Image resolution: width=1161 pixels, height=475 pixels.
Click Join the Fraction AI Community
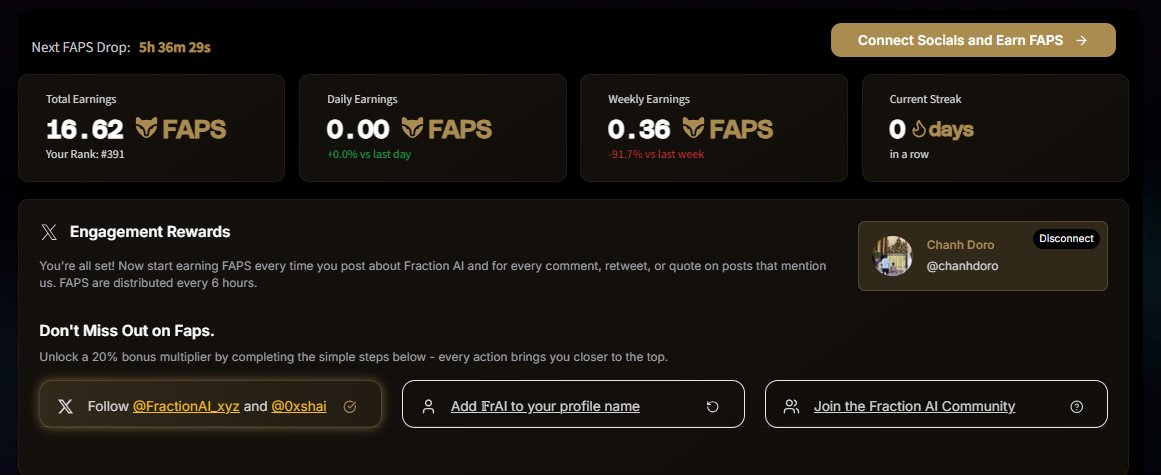(914, 406)
